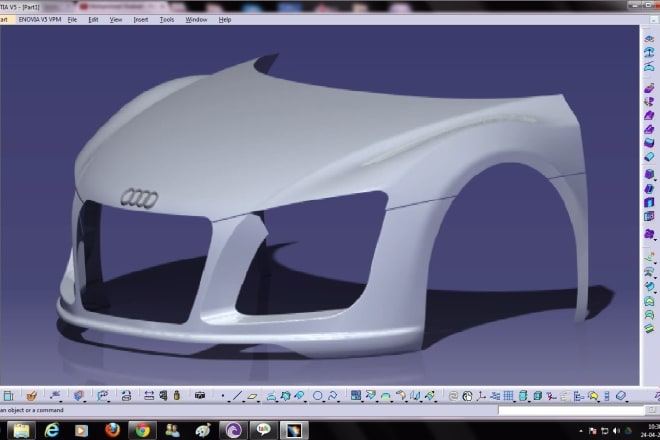This screenshot has height=440, width=660.
Task: Click the purple cube icon with dropdown arrow
Action: point(649,174)
